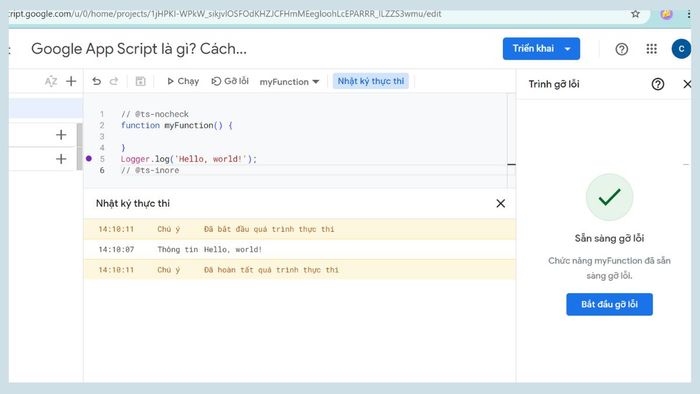Undo last edit
Screen dimensions: 700x394
(96, 81)
